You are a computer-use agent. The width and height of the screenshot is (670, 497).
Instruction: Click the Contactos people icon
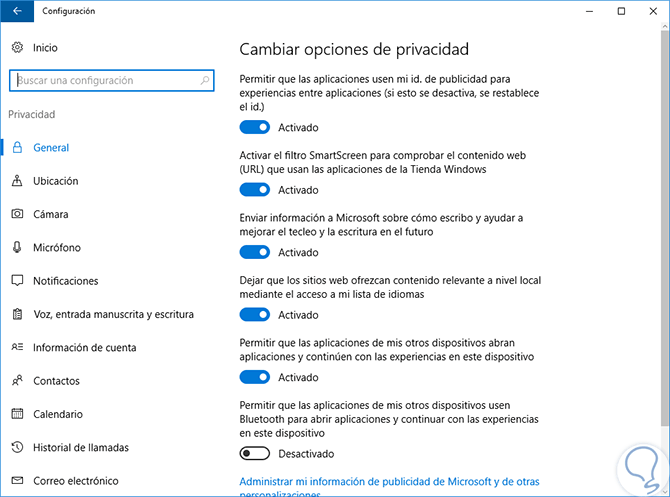[x=17, y=381]
